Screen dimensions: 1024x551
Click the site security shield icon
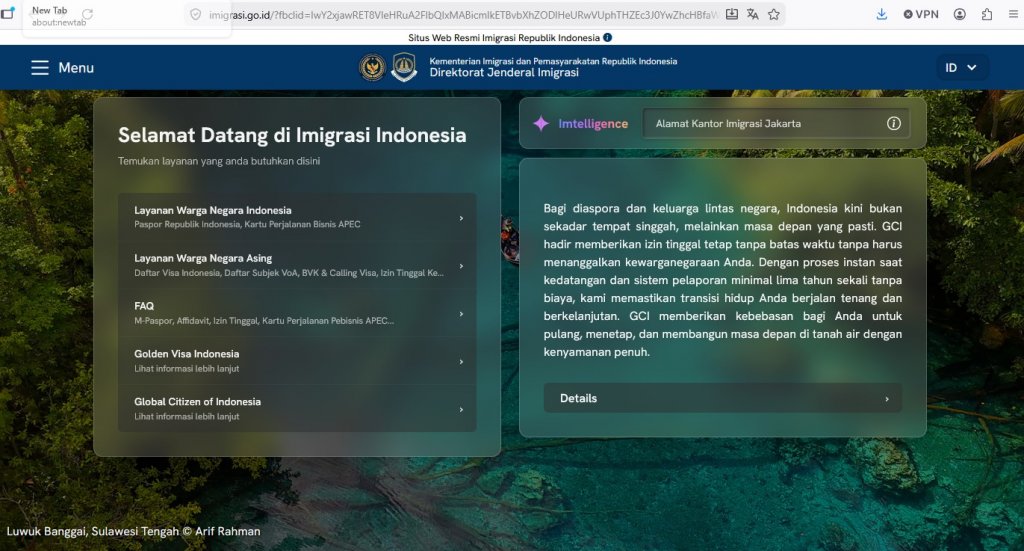(196, 14)
